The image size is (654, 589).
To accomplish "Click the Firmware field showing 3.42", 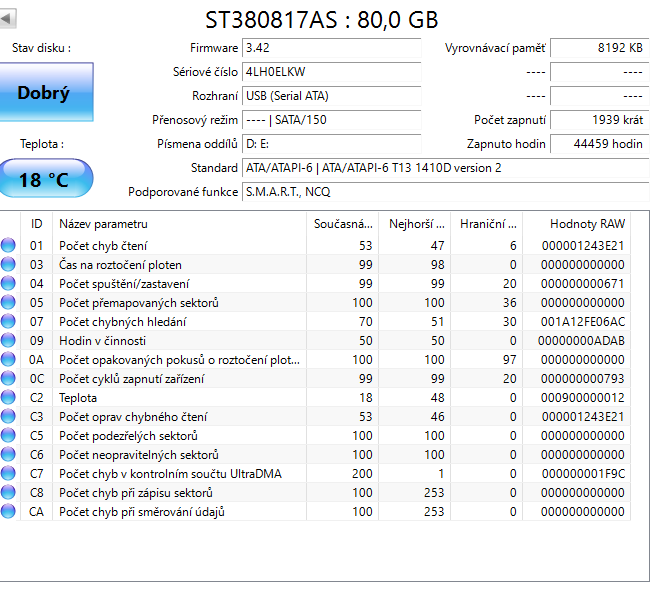I will tap(332, 48).
